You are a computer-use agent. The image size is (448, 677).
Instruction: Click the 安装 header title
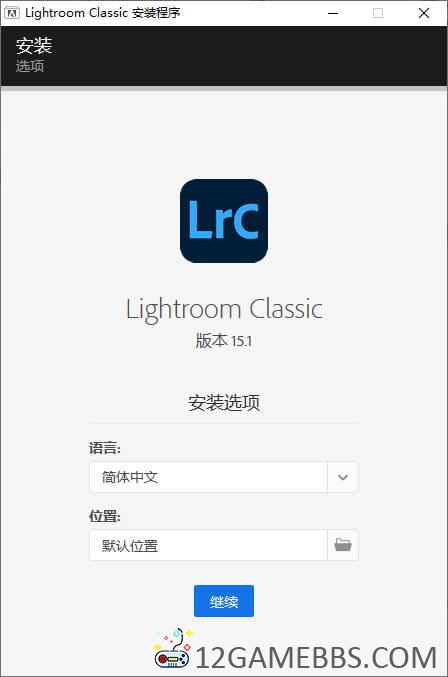point(34,46)
